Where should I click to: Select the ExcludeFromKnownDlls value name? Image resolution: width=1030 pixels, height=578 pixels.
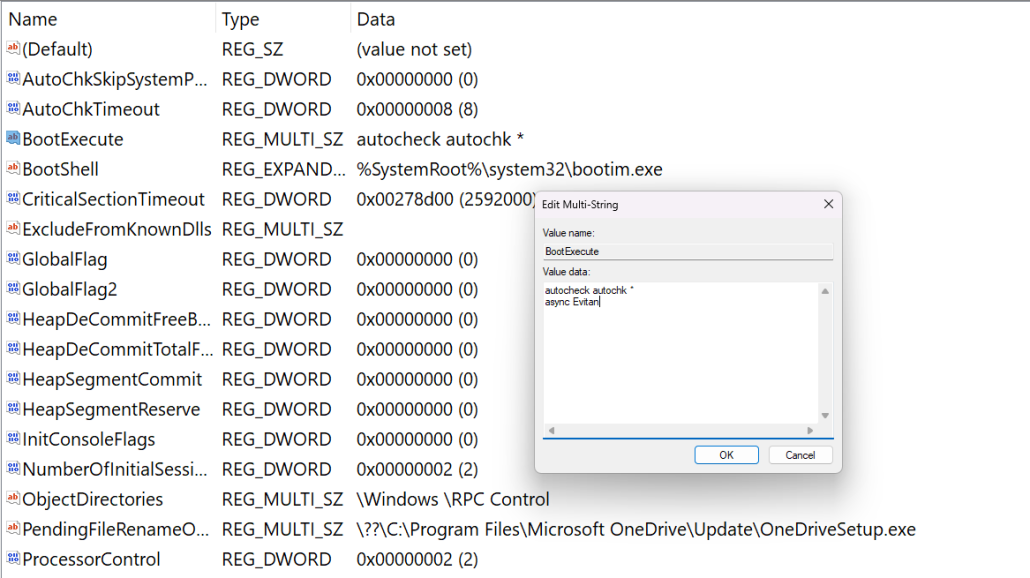(x=117, y=229)
